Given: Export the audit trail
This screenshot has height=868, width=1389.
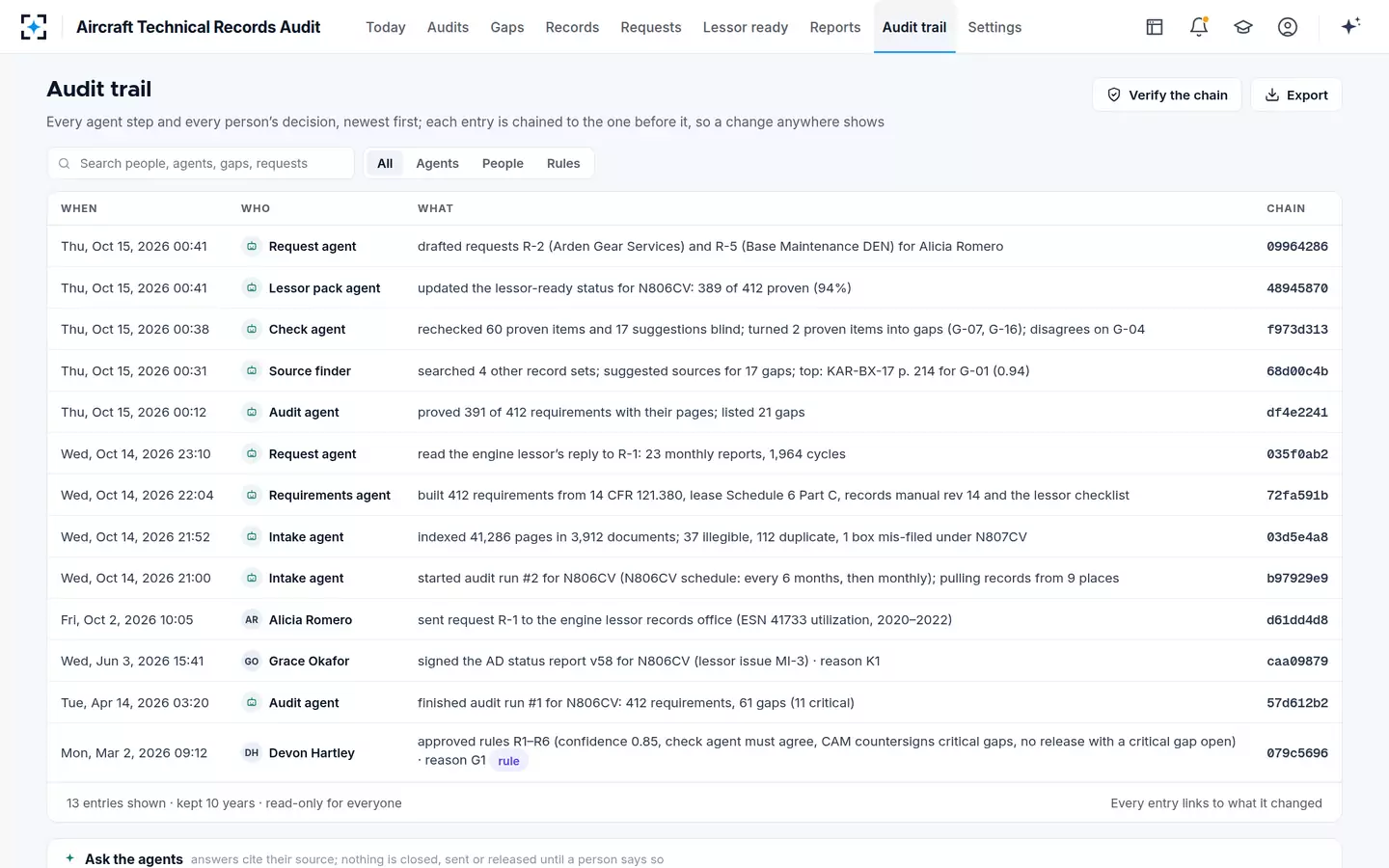Looking at the screenshot, I should tap(1296, 95).
